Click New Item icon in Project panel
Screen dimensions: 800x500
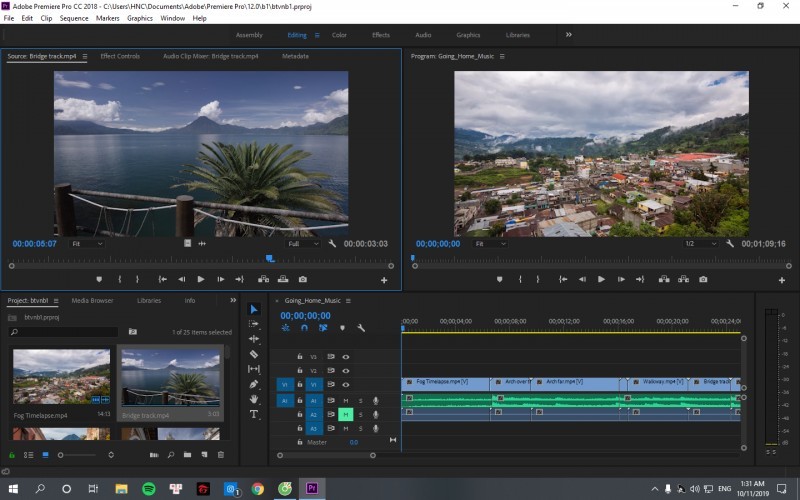tap(204, 455)
